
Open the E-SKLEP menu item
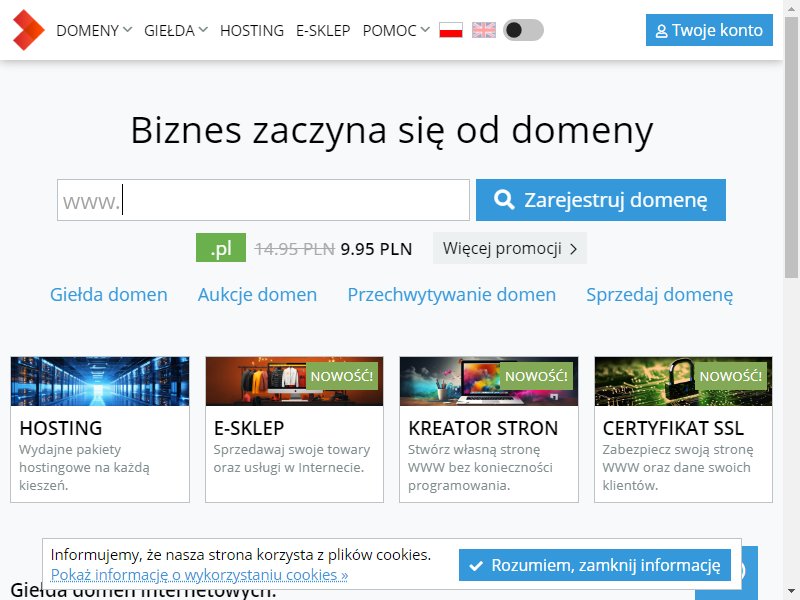323,31
